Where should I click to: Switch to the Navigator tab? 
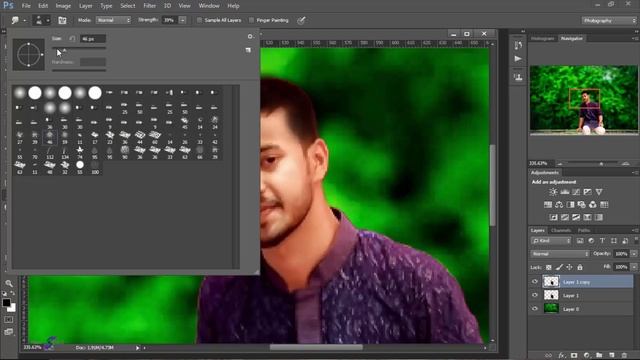[x=572, y=38]
